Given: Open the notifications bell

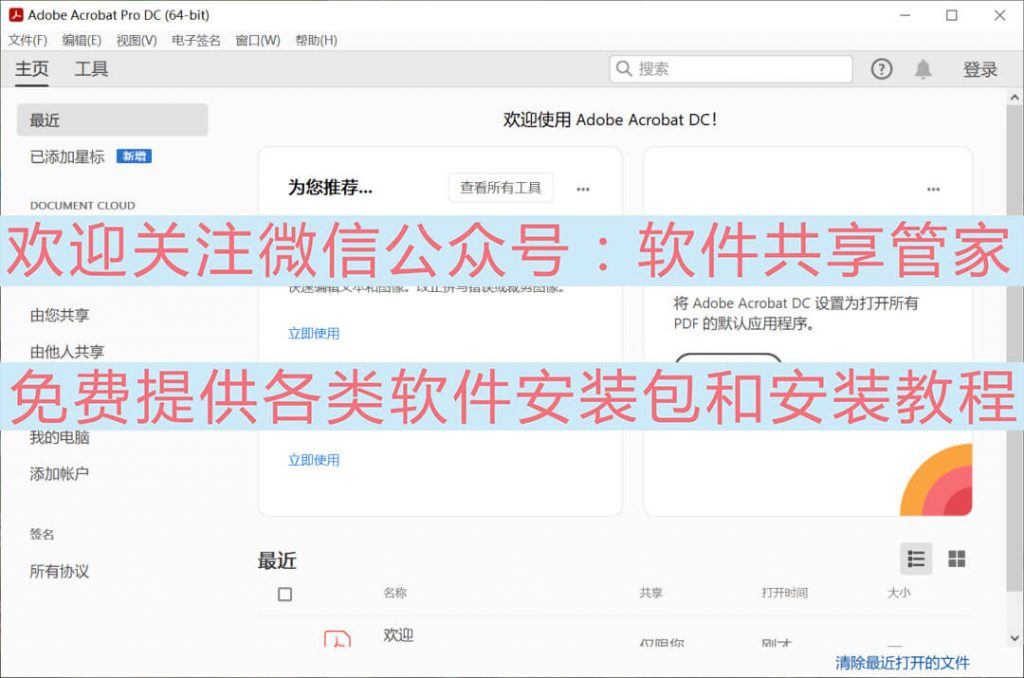Looking at the screenshot, I should pyautogui.click(x=923, y=69).
